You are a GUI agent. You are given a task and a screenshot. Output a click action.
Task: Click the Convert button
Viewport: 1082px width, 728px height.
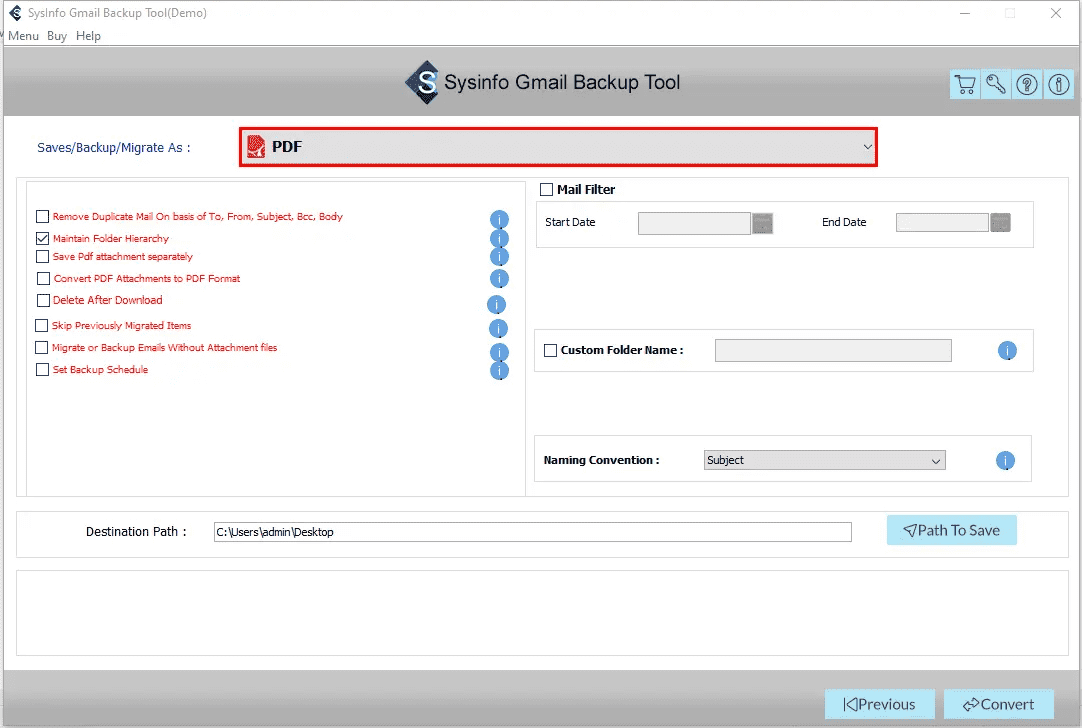(999, 704)
